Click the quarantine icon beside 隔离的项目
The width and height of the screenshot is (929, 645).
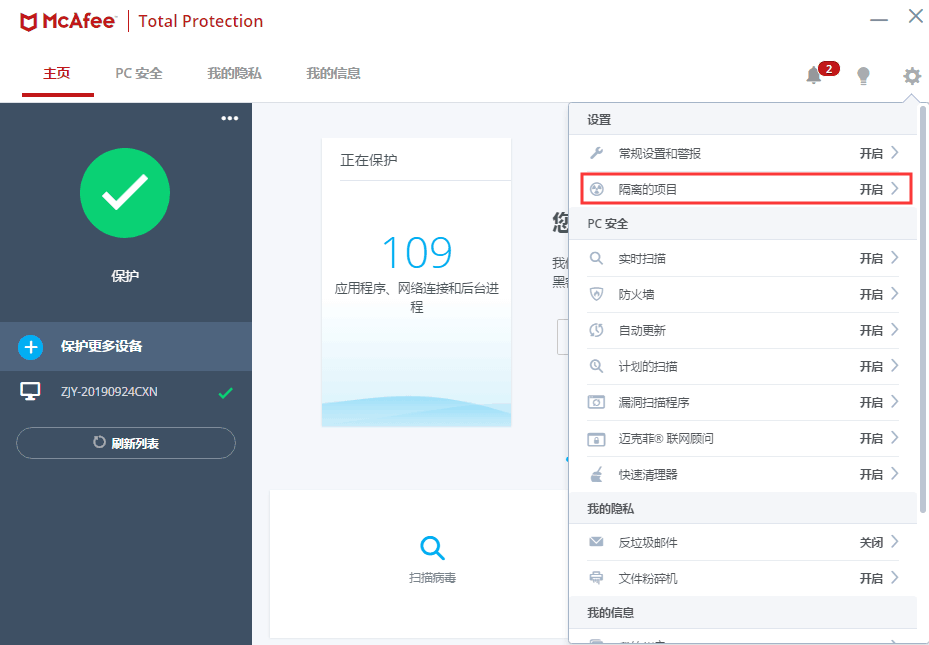click(x=597, y=190)
